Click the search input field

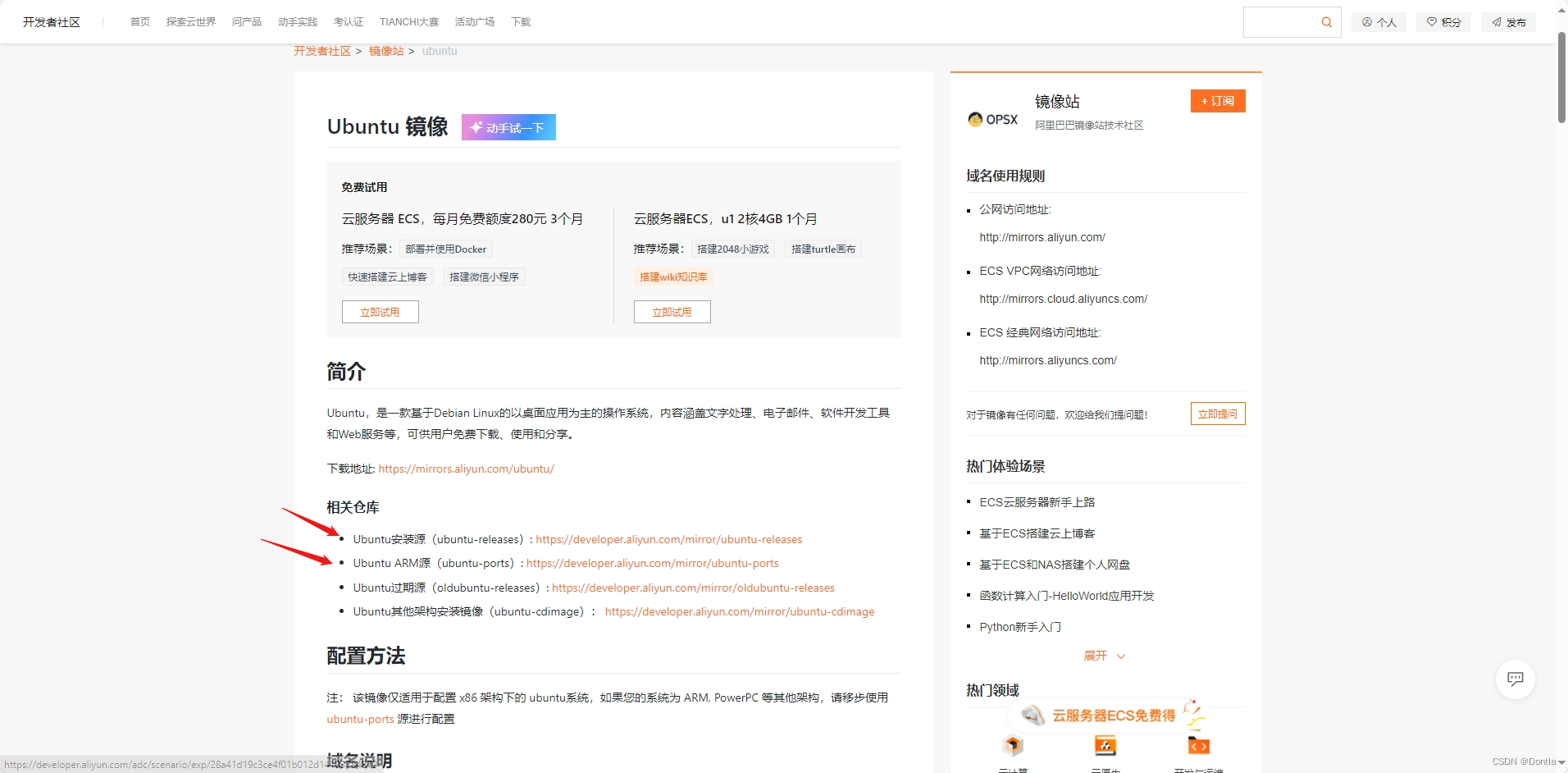(1279, 22)
